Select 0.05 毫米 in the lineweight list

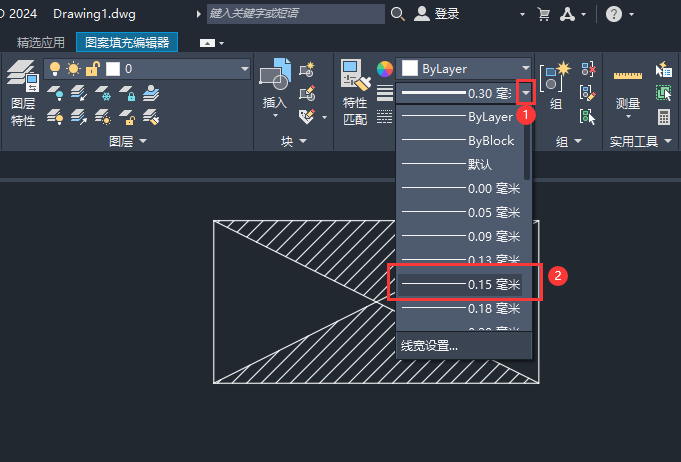[461, 212]
